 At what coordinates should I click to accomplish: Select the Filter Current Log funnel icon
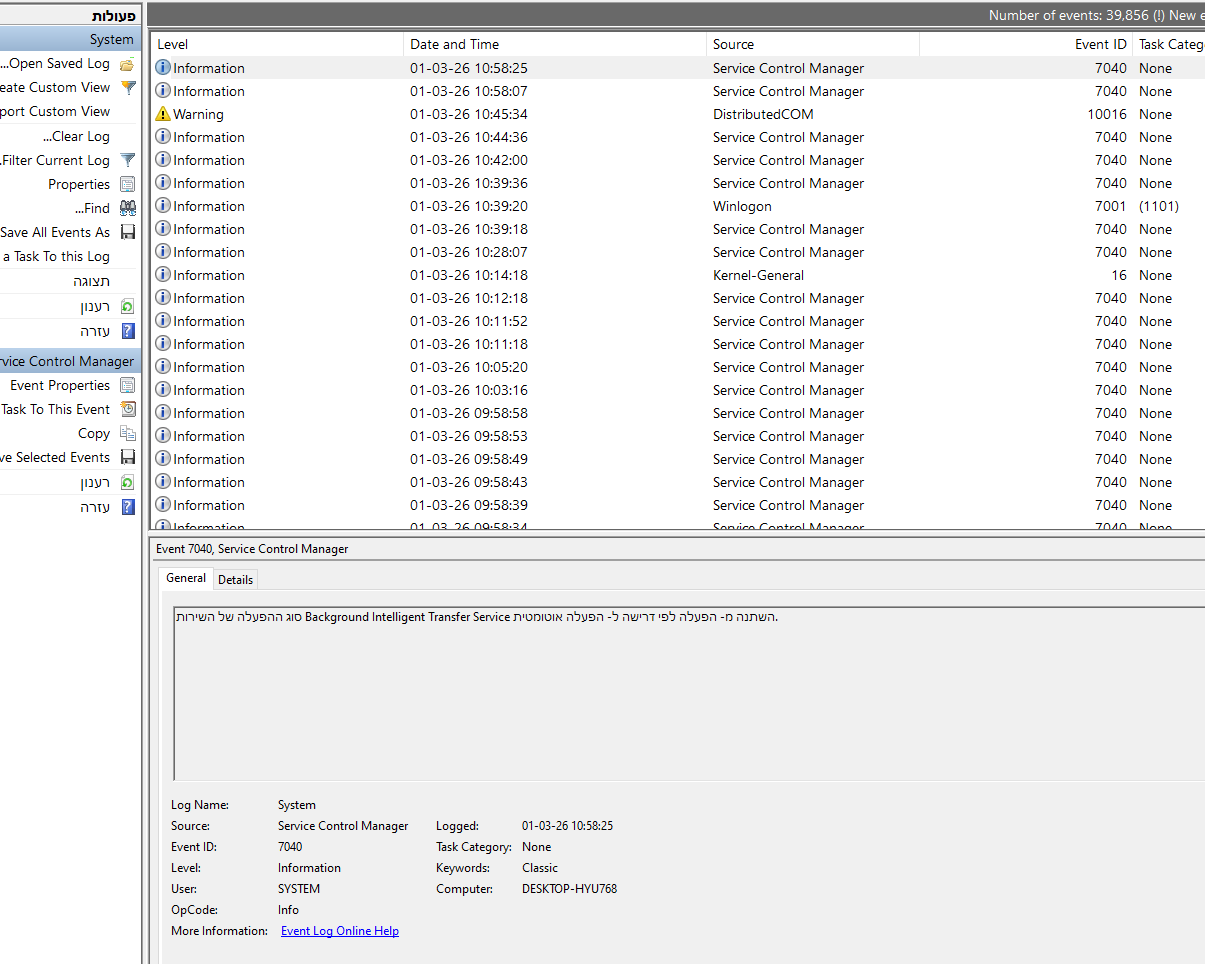[x=127, y=160]
